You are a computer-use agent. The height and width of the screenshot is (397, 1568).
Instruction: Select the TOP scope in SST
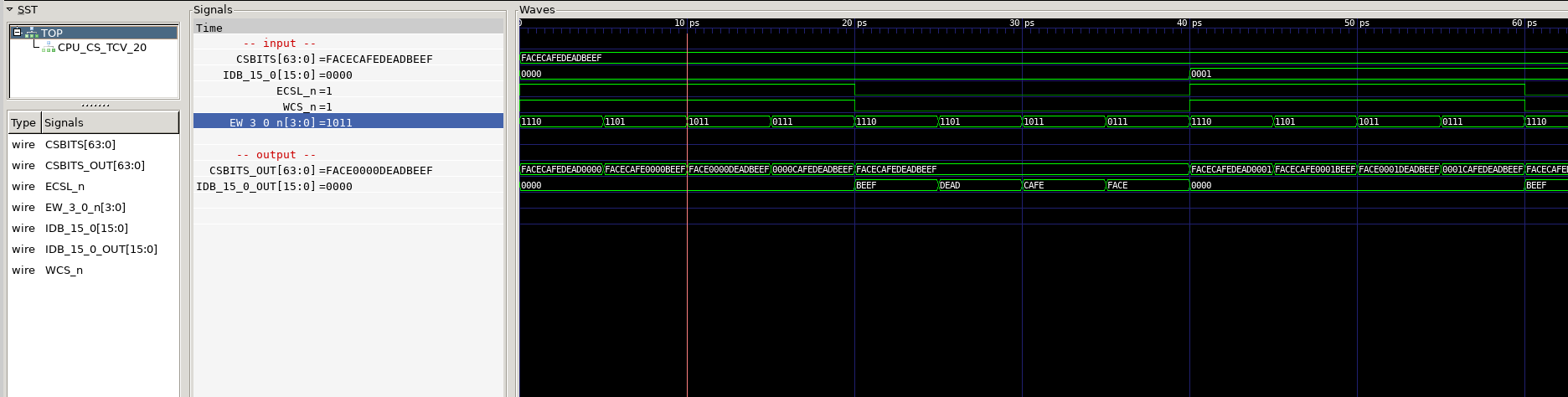tap(52, 33)
